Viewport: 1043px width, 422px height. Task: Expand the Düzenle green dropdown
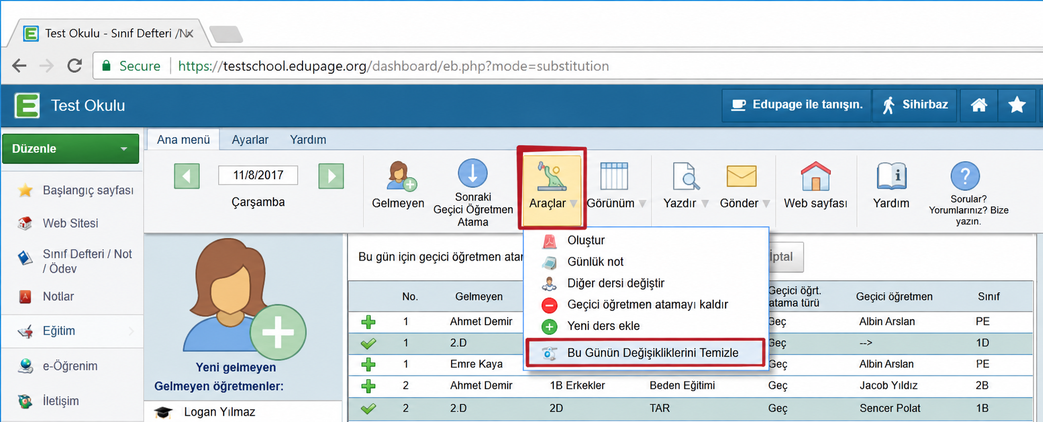click(71, 148)
